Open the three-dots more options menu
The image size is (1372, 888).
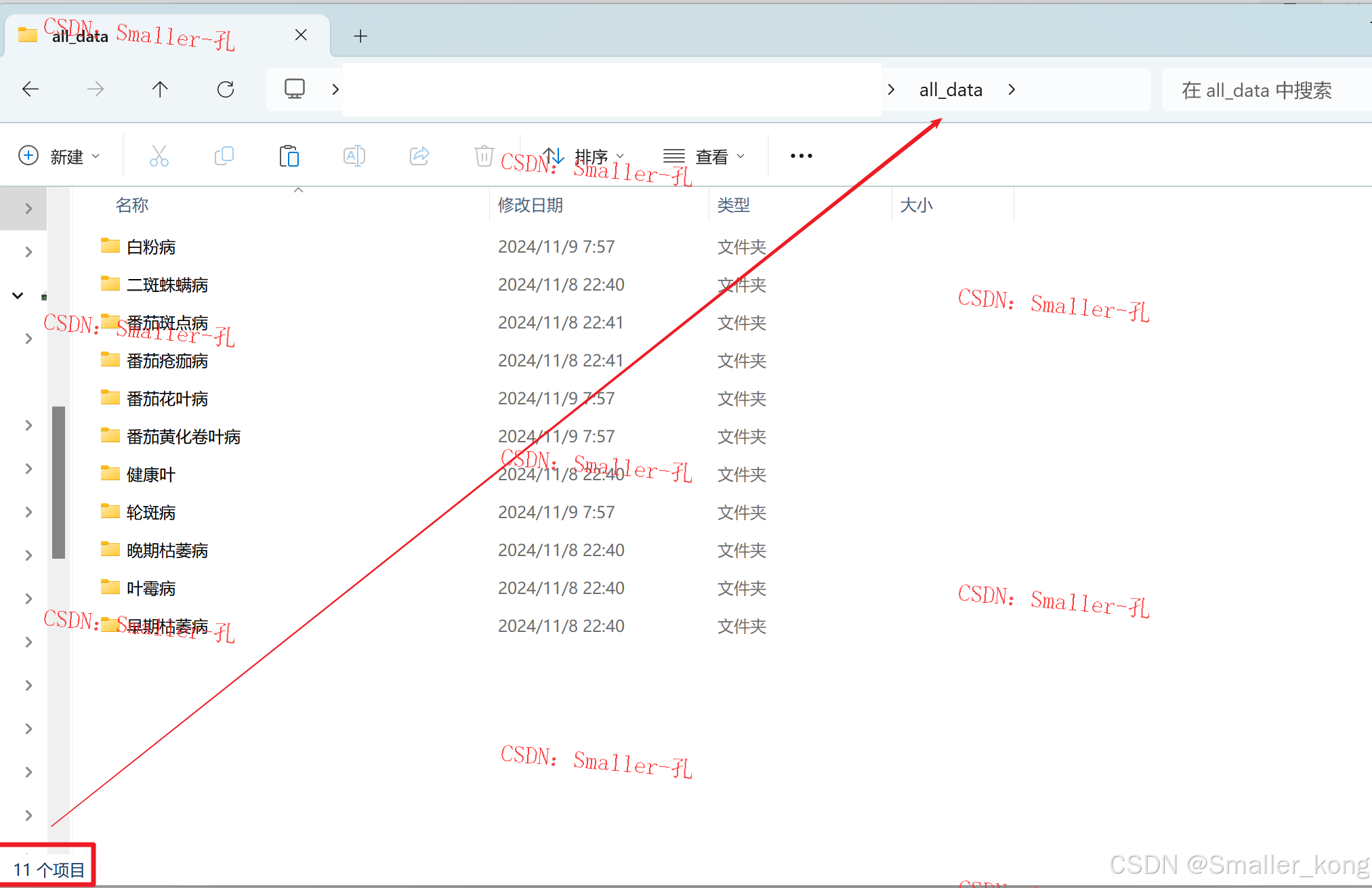[801, 156]
